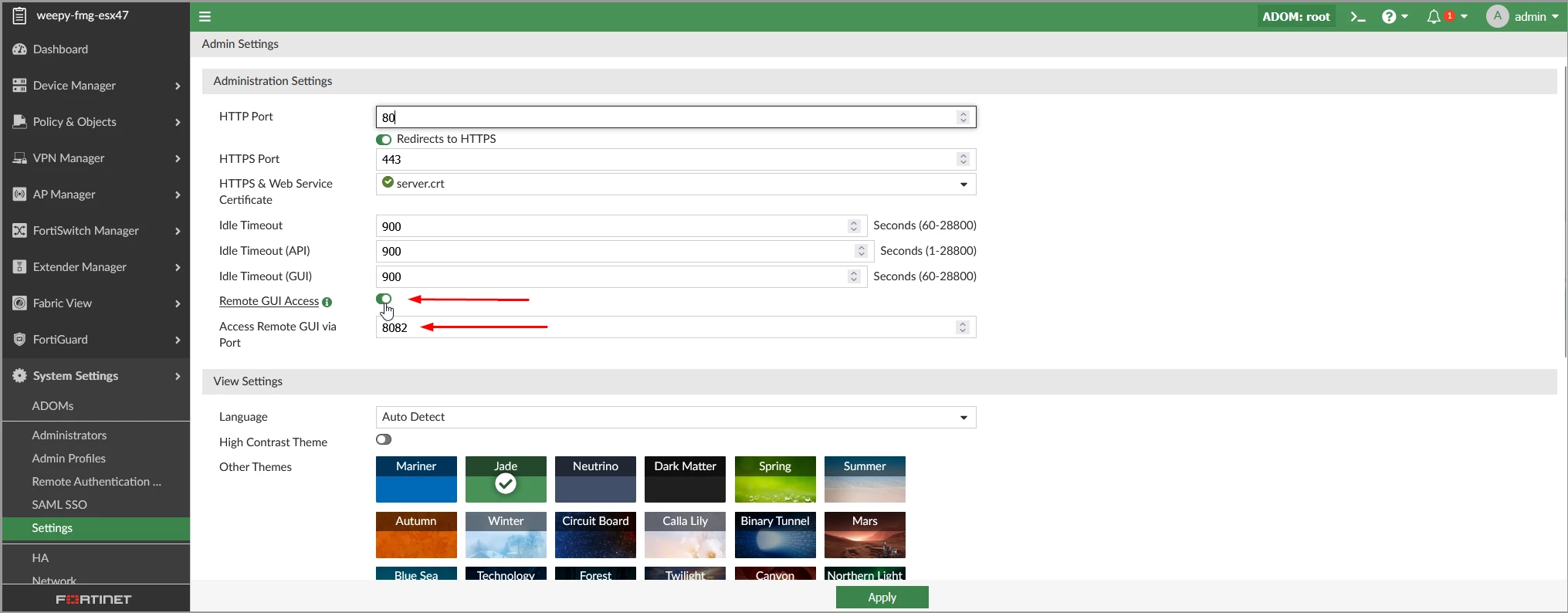Click the ADOM: root button
This screenshot has width=1568, height=613.
pos(1296,16)
